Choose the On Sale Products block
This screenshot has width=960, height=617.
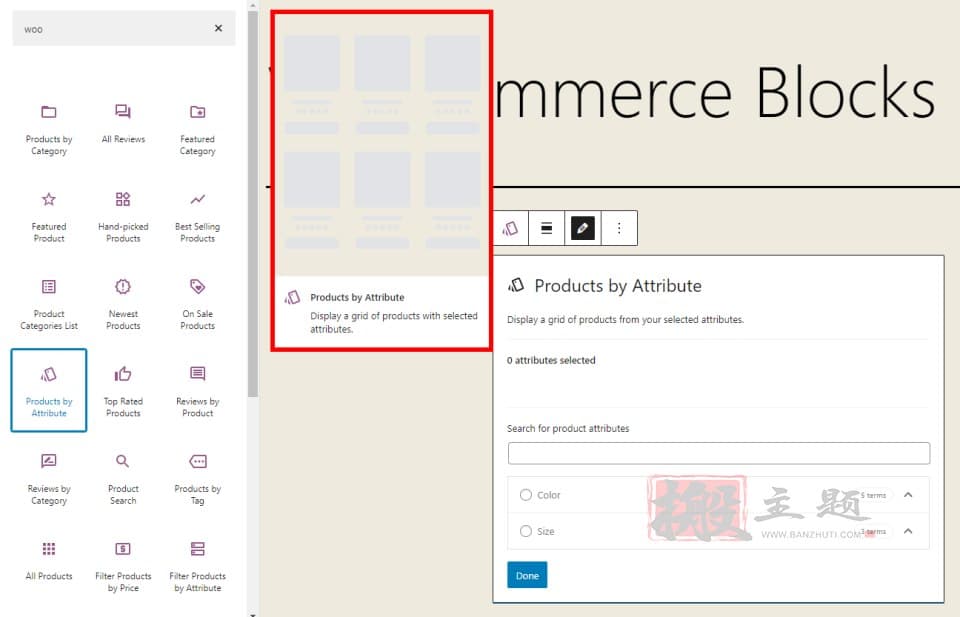pos(197,304)
